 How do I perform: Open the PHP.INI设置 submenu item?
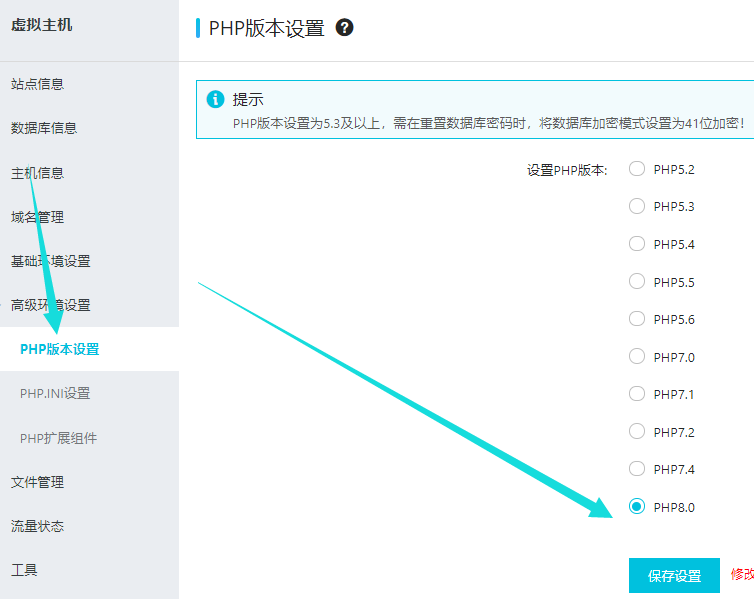[55, 393]
